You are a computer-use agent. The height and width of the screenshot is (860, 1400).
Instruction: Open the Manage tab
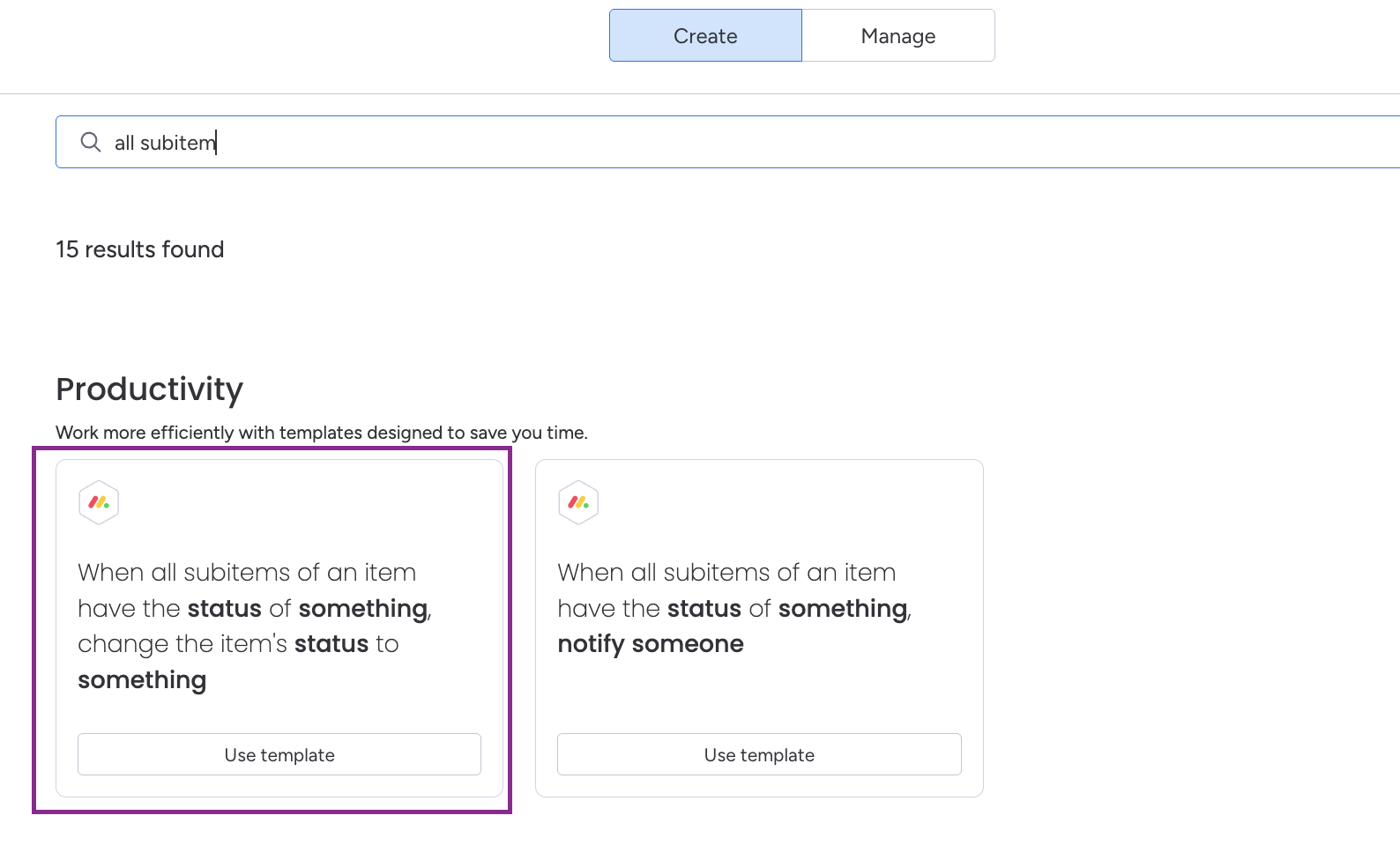[897, 36]
